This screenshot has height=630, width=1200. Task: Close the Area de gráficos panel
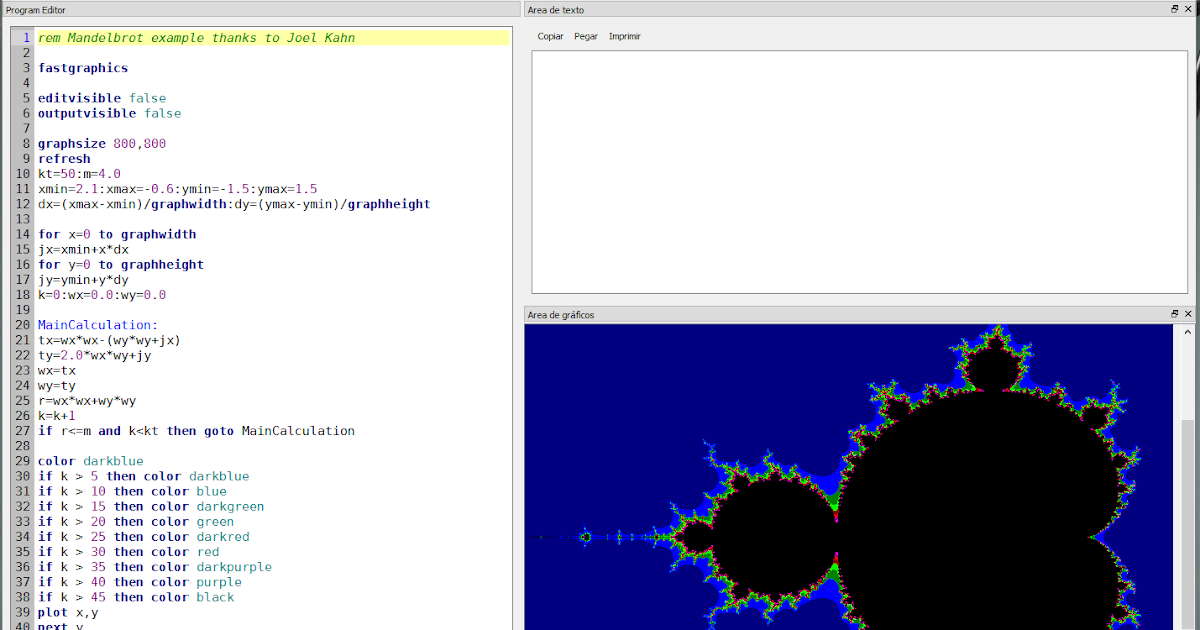(x=1189, y=314)
